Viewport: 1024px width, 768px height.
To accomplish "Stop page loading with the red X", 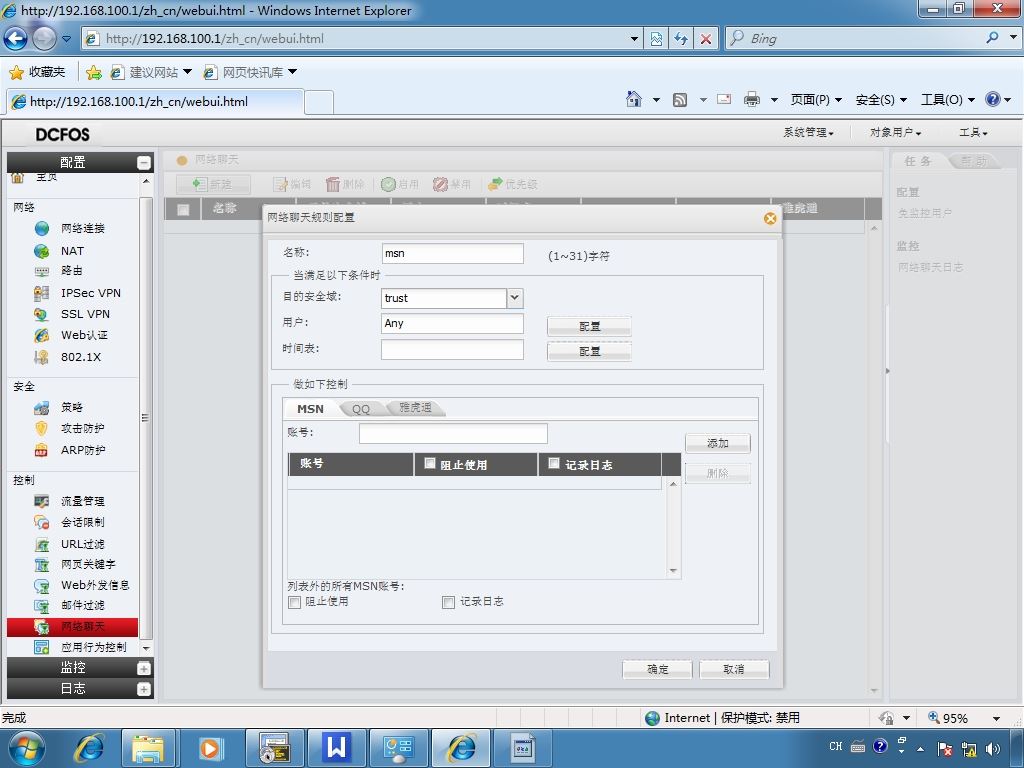I will click(706, 39).
